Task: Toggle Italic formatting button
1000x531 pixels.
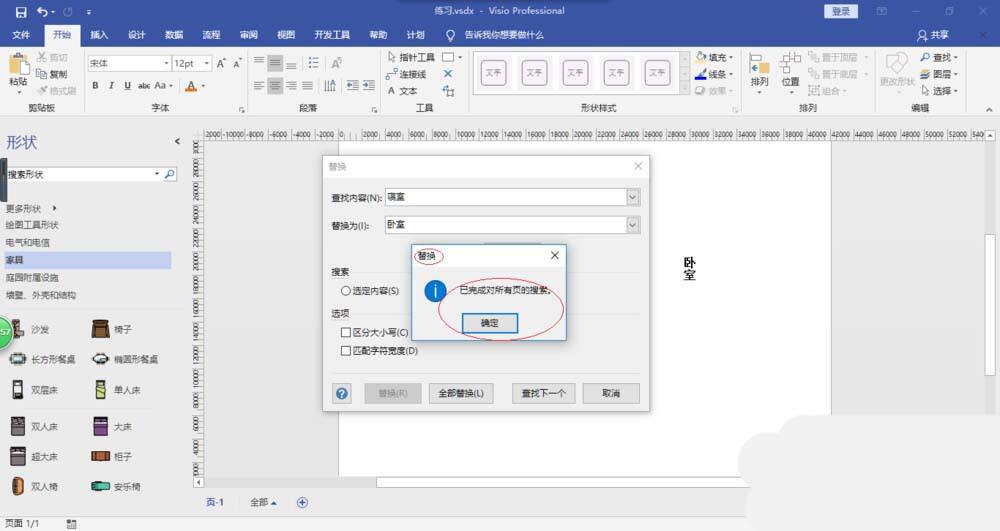Action: [111, 85]
